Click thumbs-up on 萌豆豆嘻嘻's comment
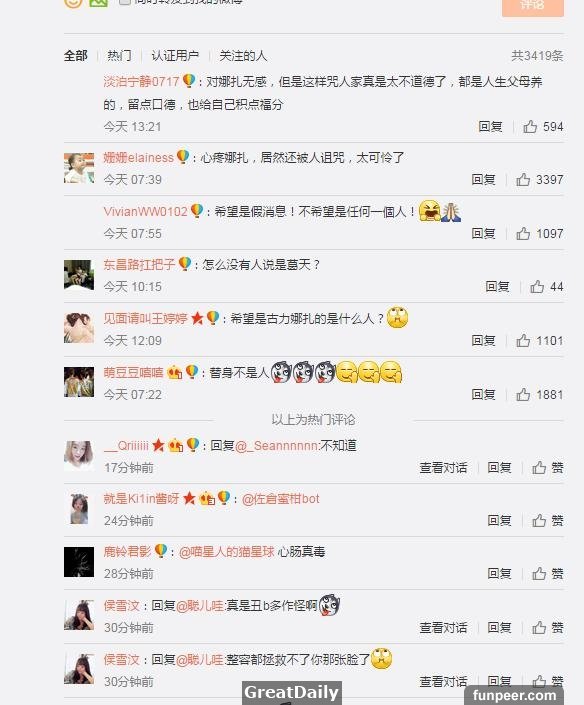 pyautogui.click(x=523, y=394)
